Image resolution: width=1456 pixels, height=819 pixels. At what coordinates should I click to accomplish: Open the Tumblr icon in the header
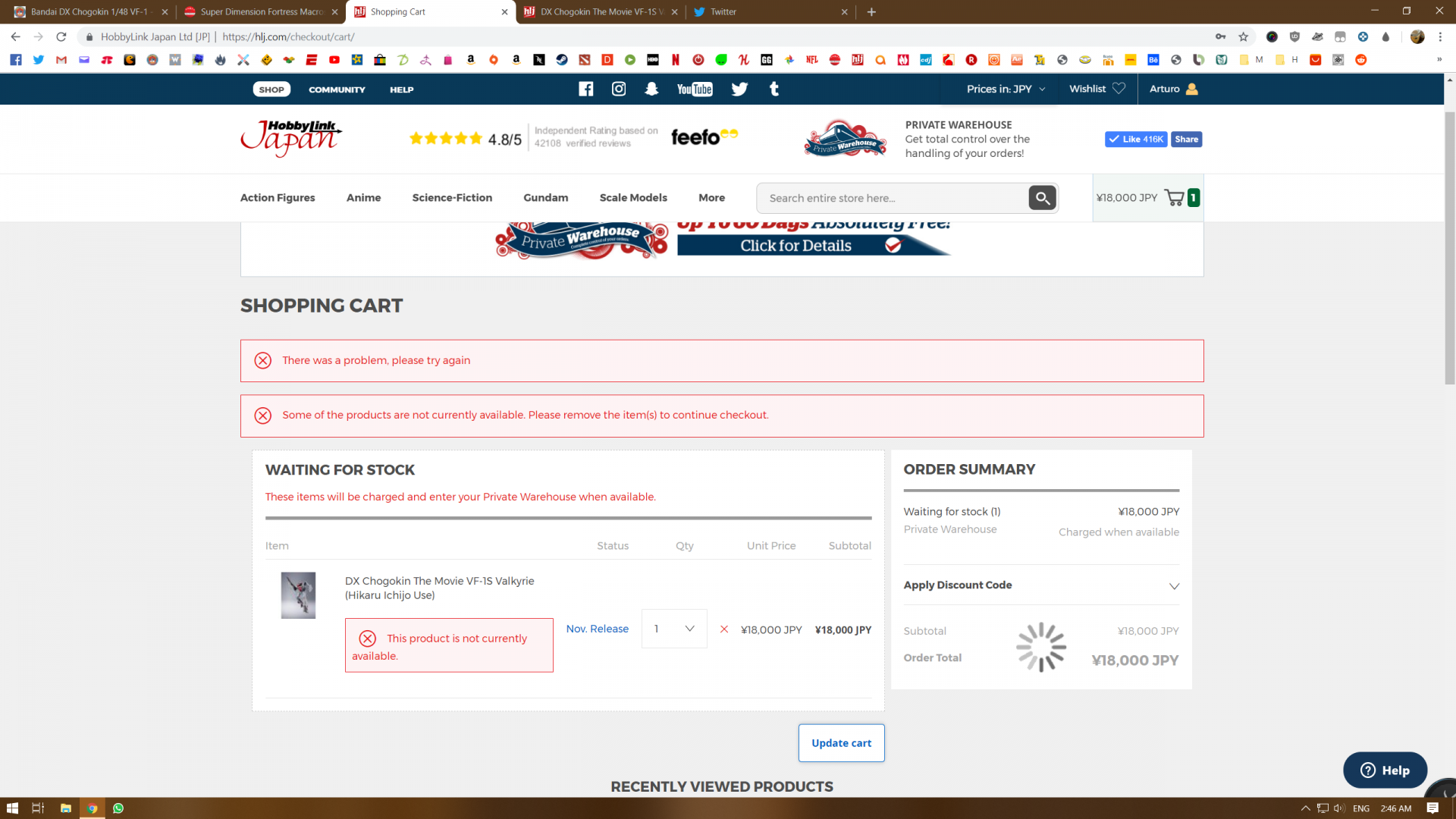(x=774, y=89)
